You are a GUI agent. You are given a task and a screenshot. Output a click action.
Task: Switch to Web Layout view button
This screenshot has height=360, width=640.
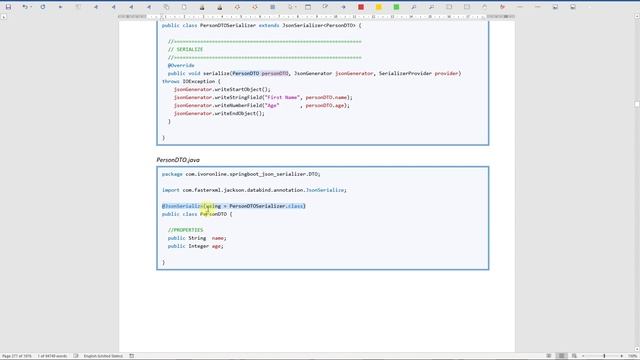[574, 356]
